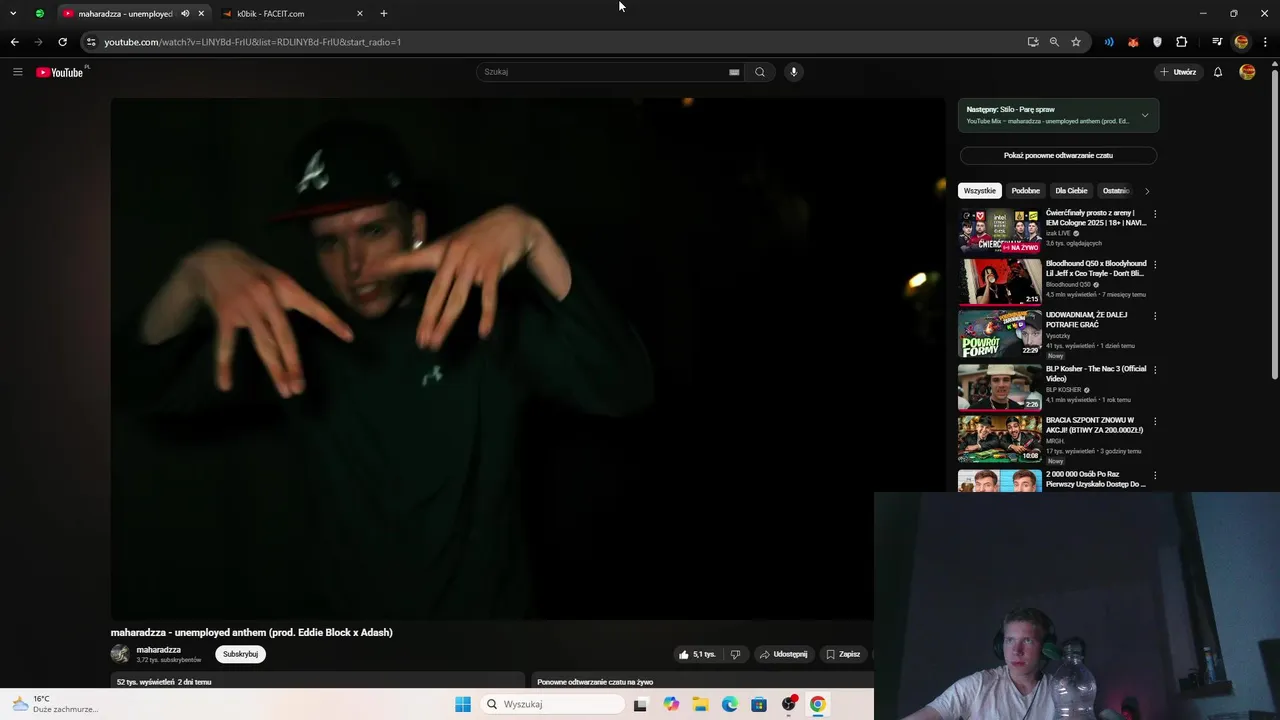The width and height of the screenshot is (1280, 720).
Task: Select the Podobne filter chip
Action: [x=1026, y=191]
